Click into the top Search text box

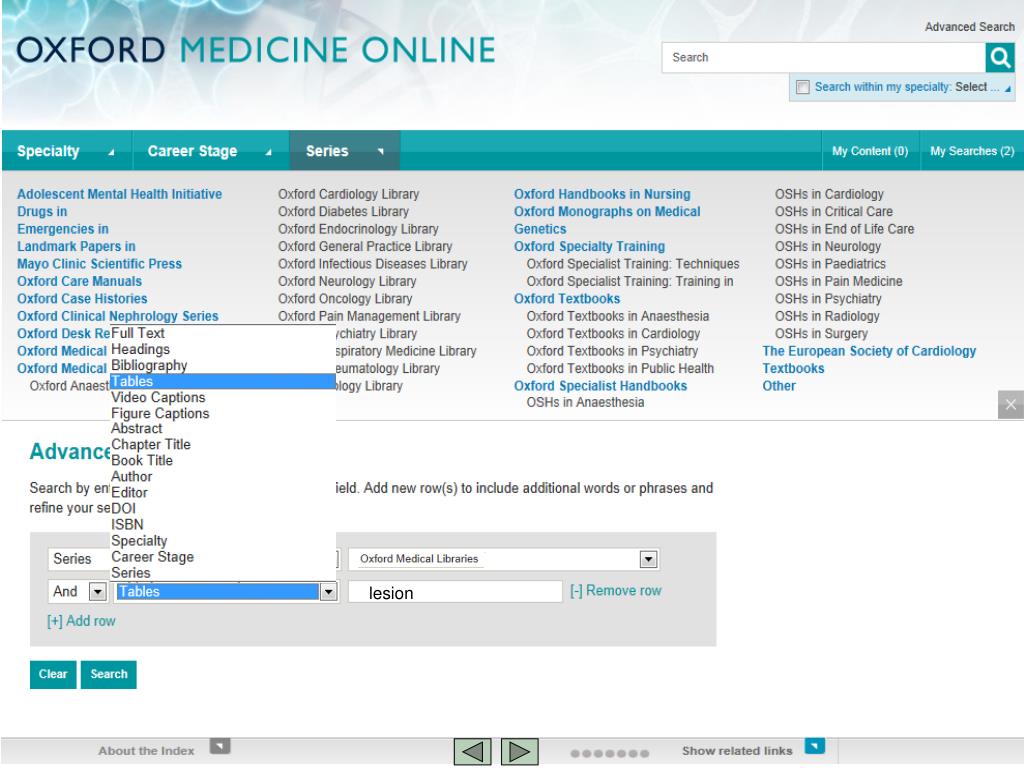pyautogui.click(x=824, y=57)
